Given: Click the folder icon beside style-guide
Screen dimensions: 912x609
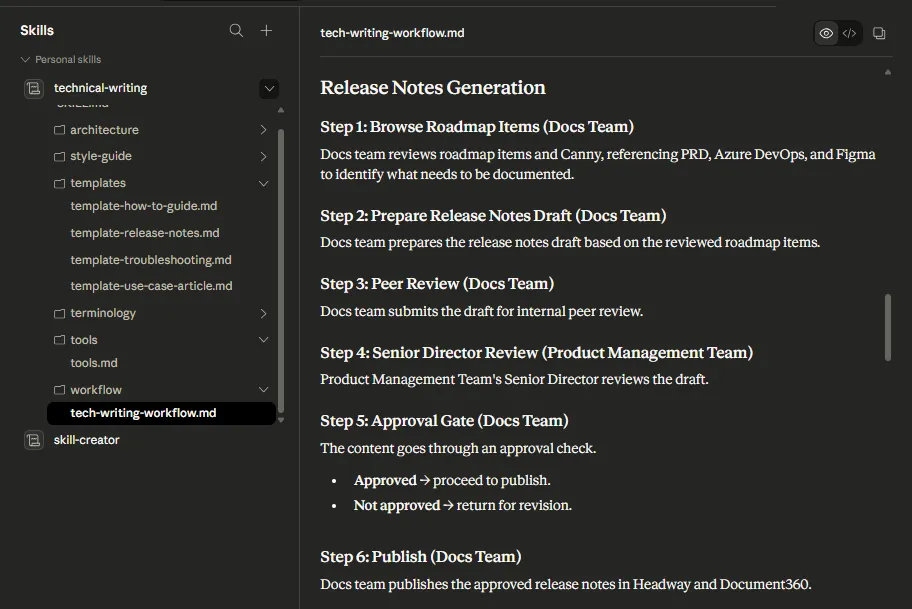Looking at the screenshot, I should click(58, 156).
